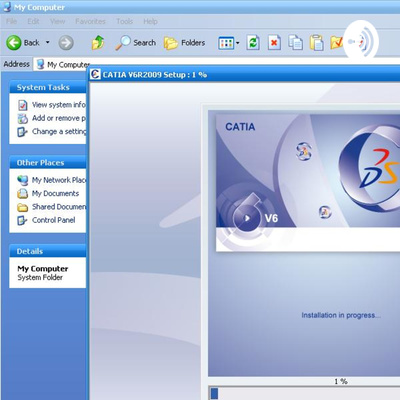The image size is (400, 400).
Task: Click the CATIA setup title bar icon
Action: (95, 74)
